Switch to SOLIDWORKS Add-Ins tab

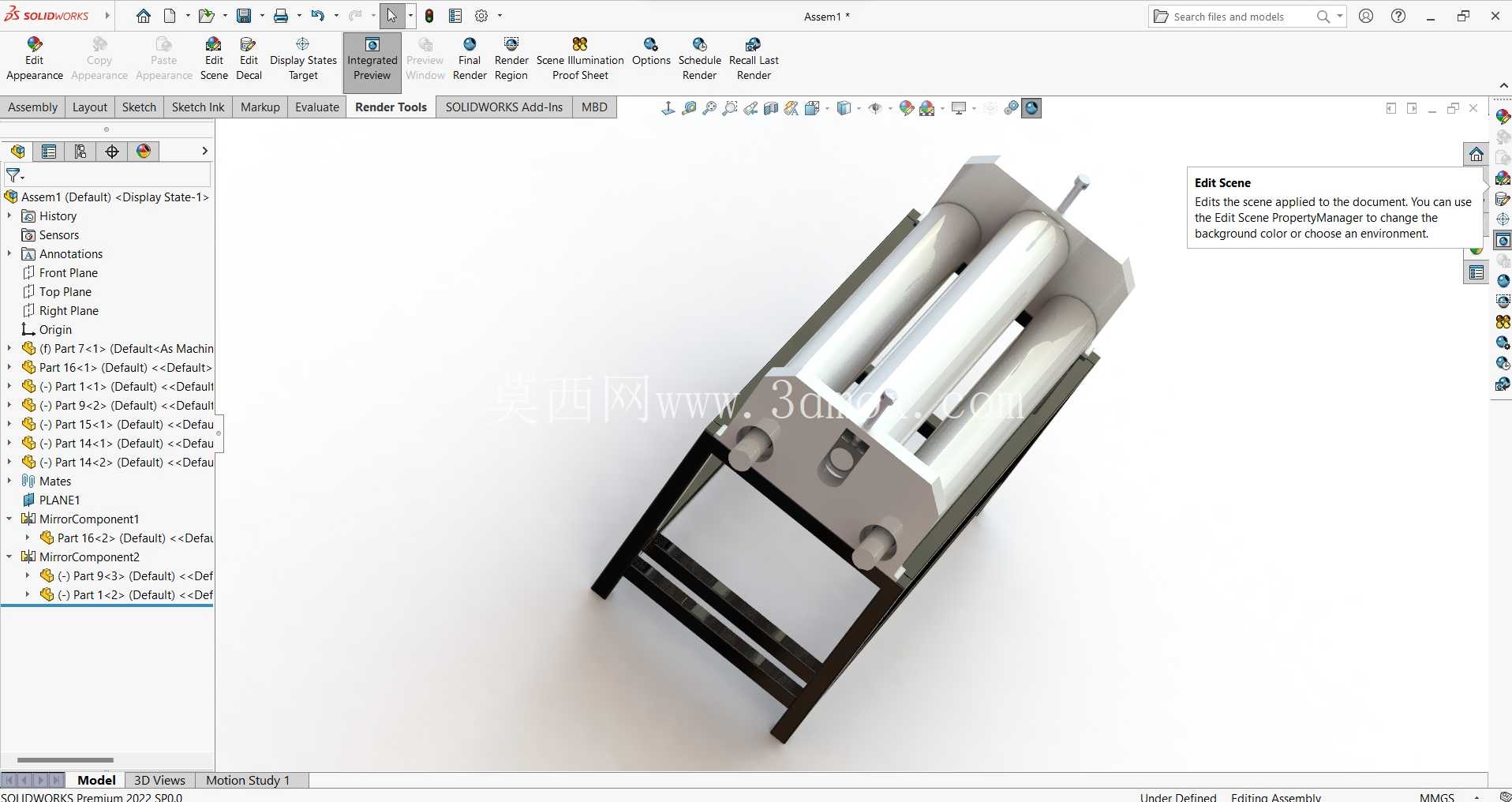coord(504,107)
